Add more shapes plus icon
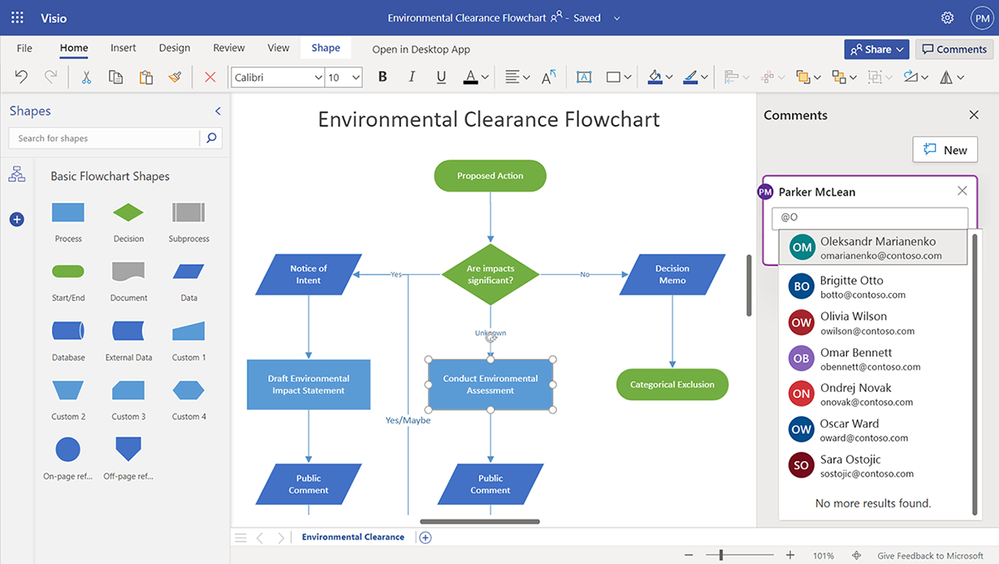The image size is (999, 564). pyautogui.click(x=17, y=219)
